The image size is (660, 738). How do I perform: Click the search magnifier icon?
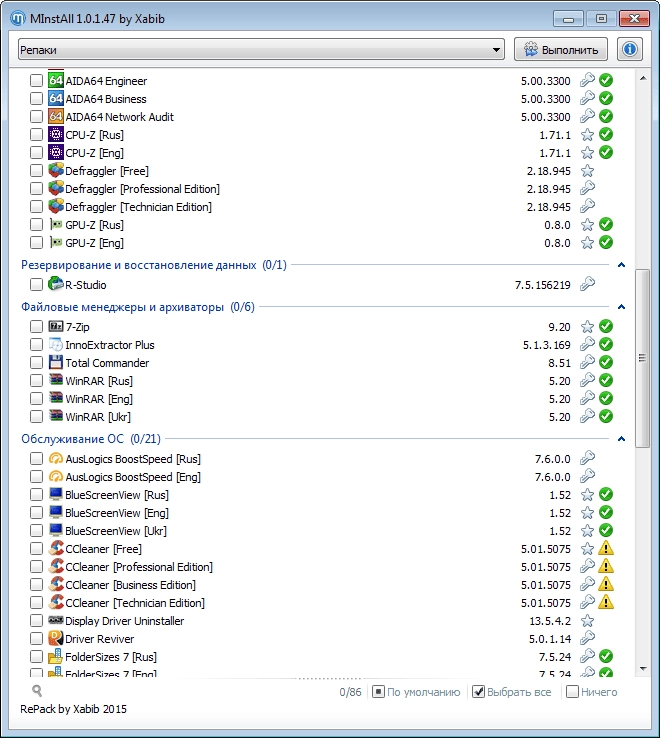point(37,690)
